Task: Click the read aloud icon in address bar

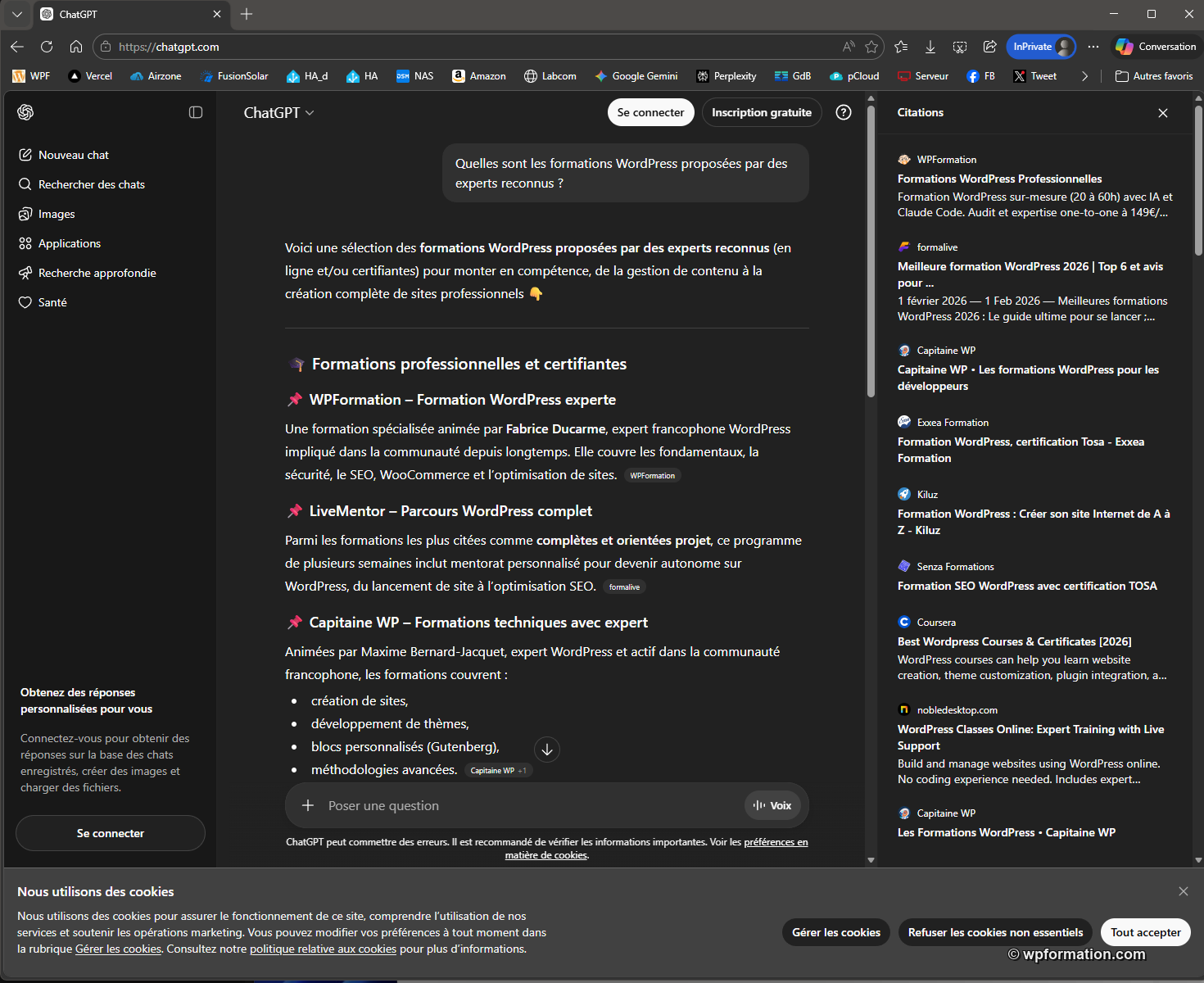Action: (x=849, y=47)
